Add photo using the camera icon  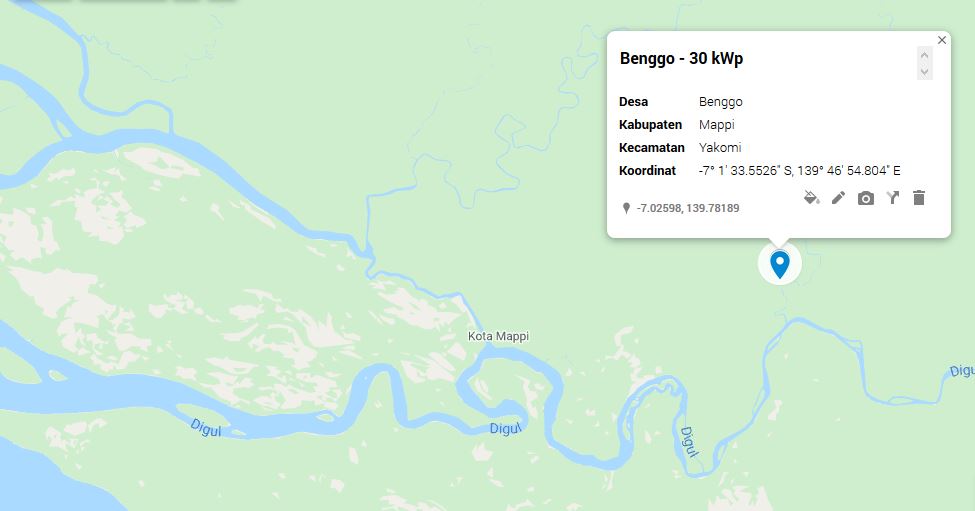[x=866, y=198]
